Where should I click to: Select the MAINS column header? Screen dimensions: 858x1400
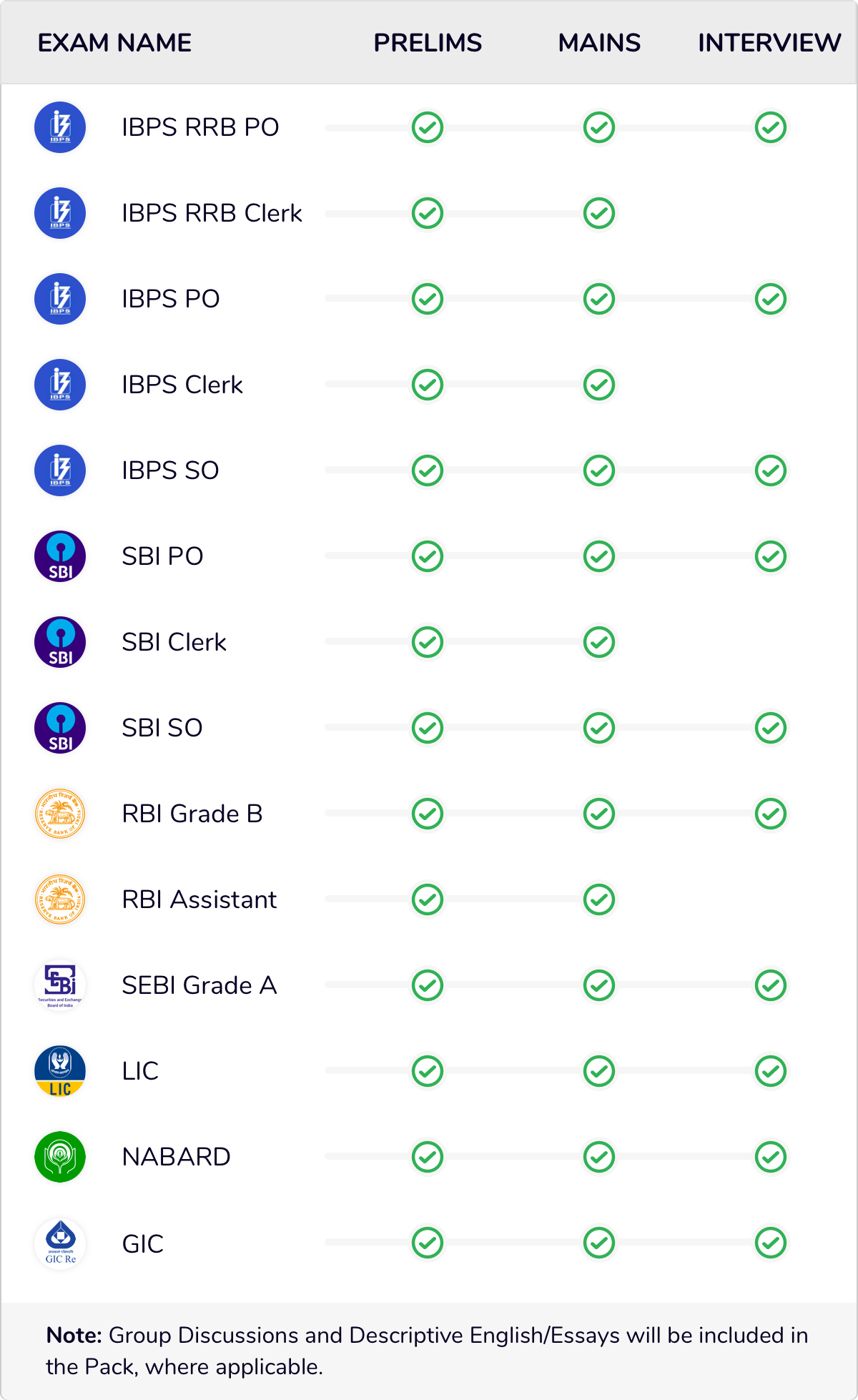pos(599,43)
